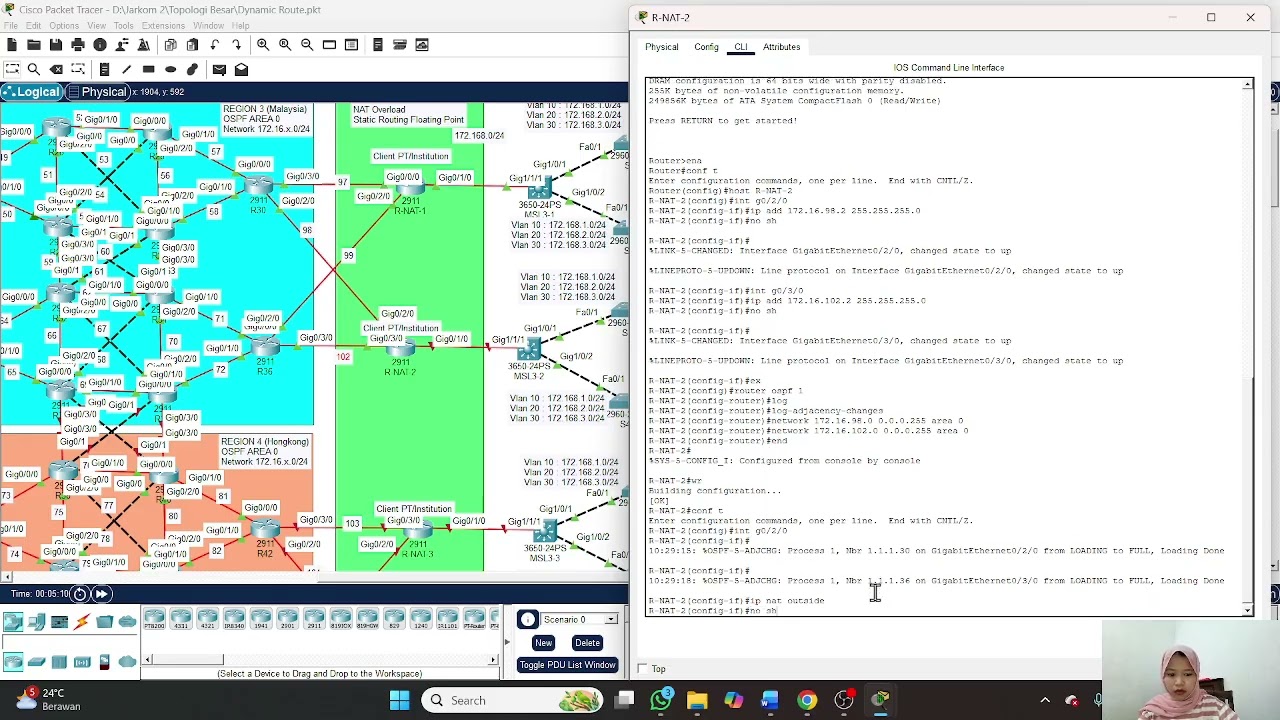Open the Network Information icon
1280x720 pixels.
[x=99, y=45]
